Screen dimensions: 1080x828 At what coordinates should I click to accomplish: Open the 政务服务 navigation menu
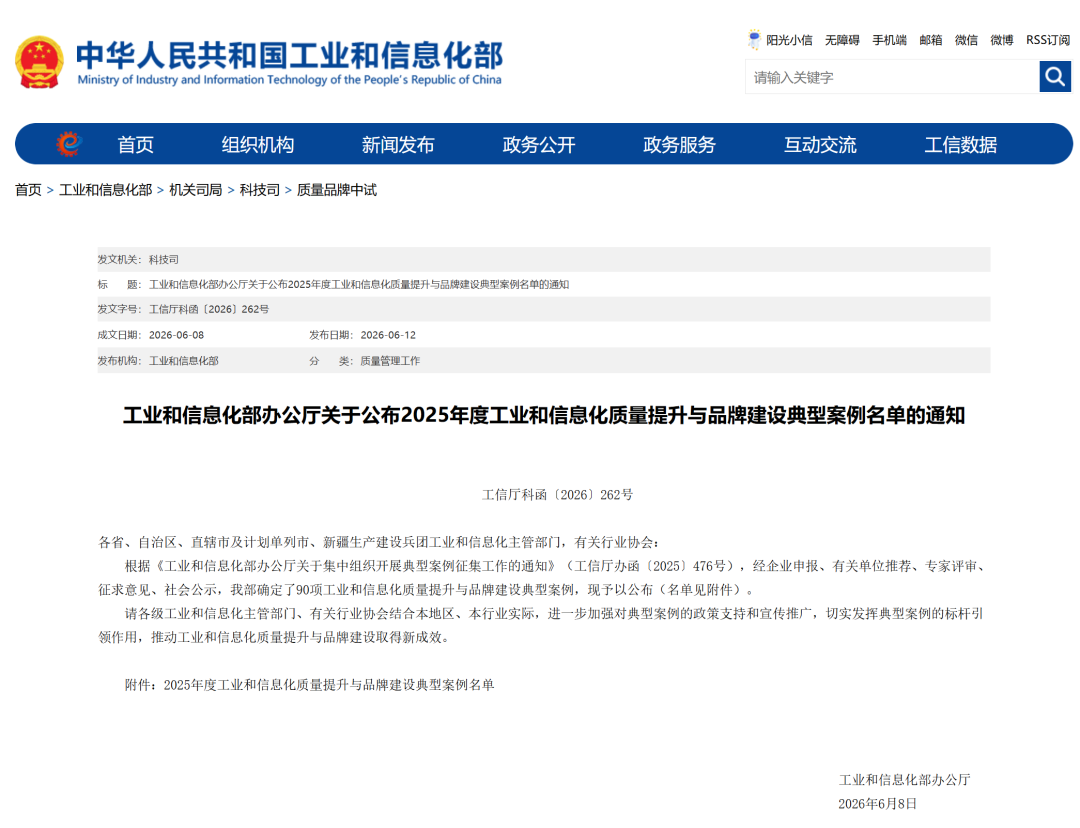click(x=679, y=145)
